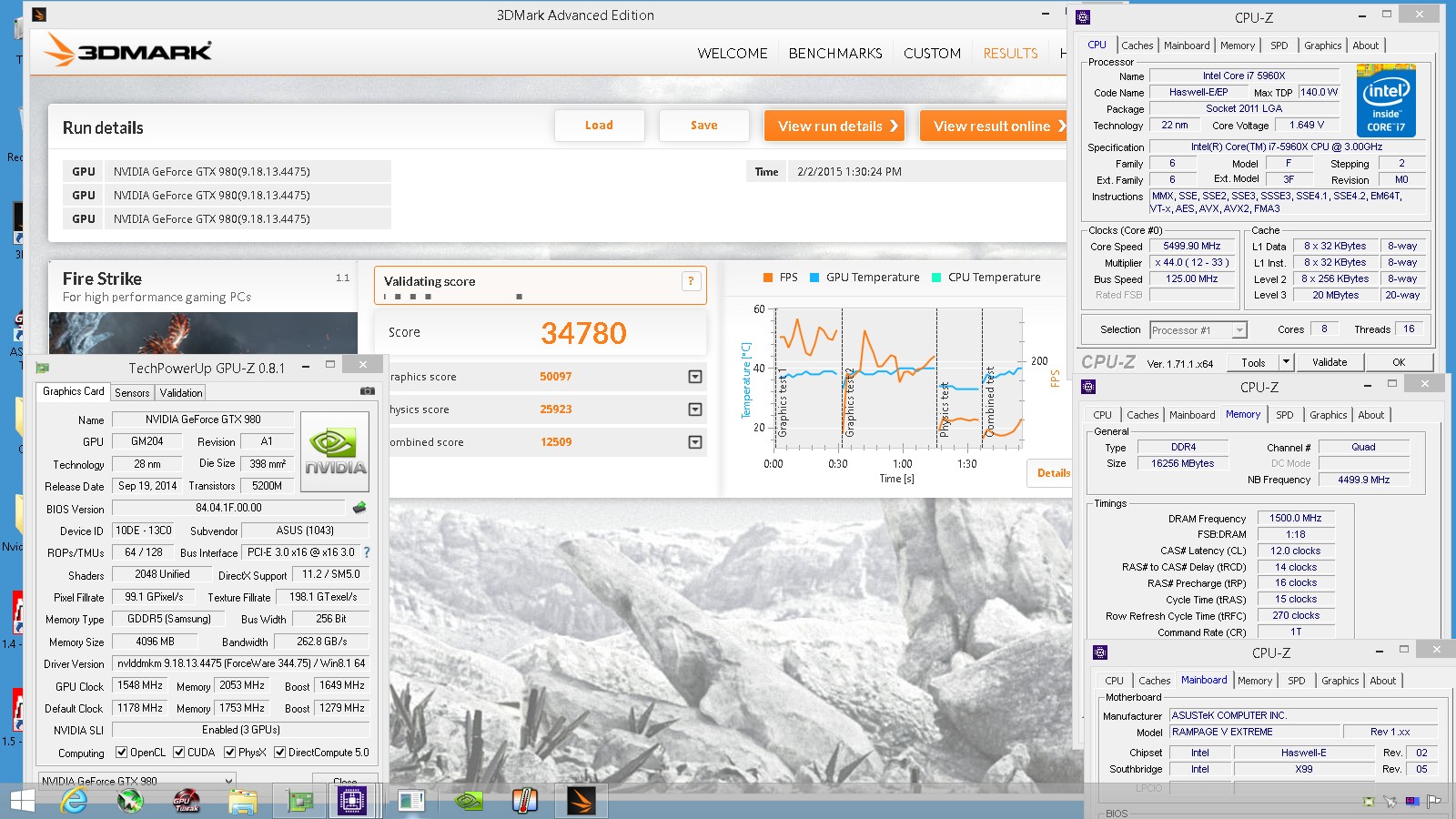Click the Validate button in CPU-Z
1456x819 pixels.
tap(1330, 362)
